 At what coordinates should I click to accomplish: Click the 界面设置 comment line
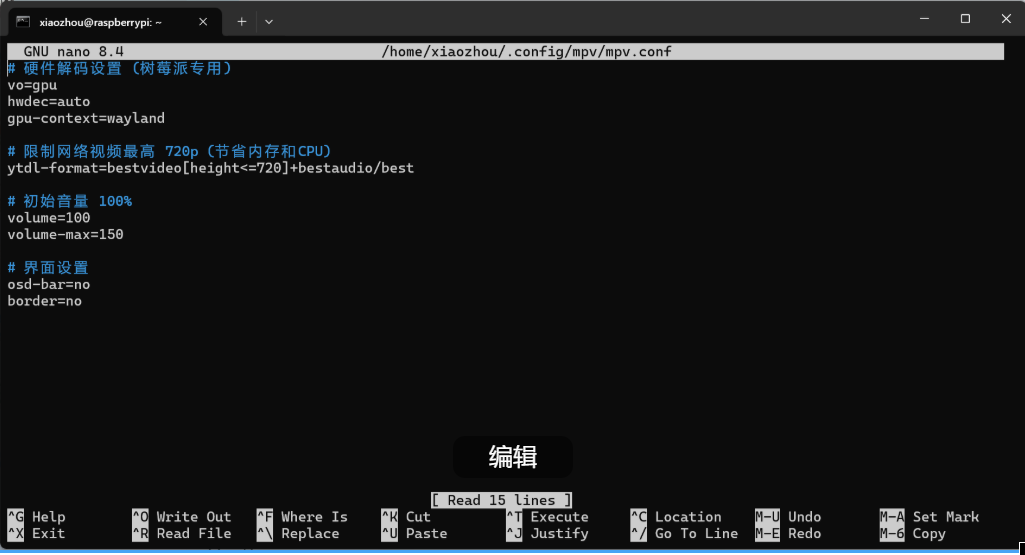pos(48,268)
